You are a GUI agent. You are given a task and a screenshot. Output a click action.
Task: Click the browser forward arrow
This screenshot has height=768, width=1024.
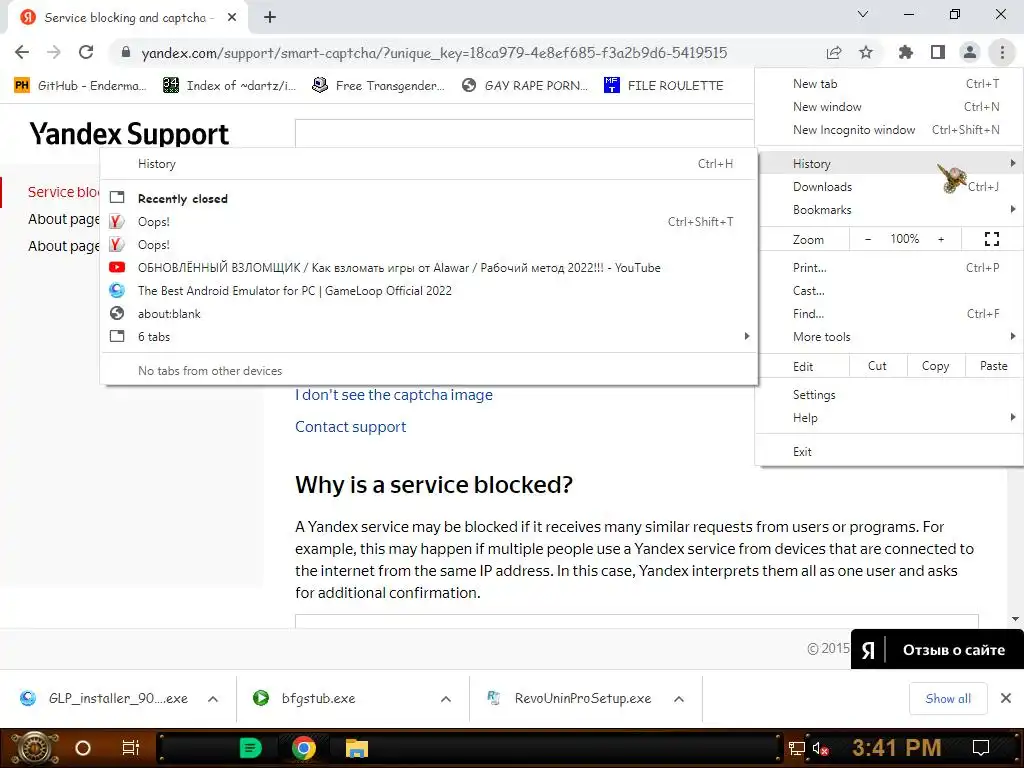pyautogui.click(x=54, y=52)
